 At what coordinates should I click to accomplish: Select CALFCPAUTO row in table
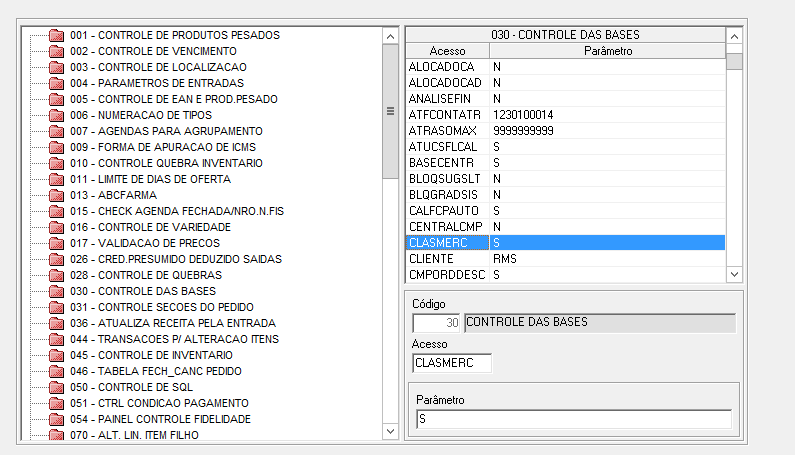565,211
